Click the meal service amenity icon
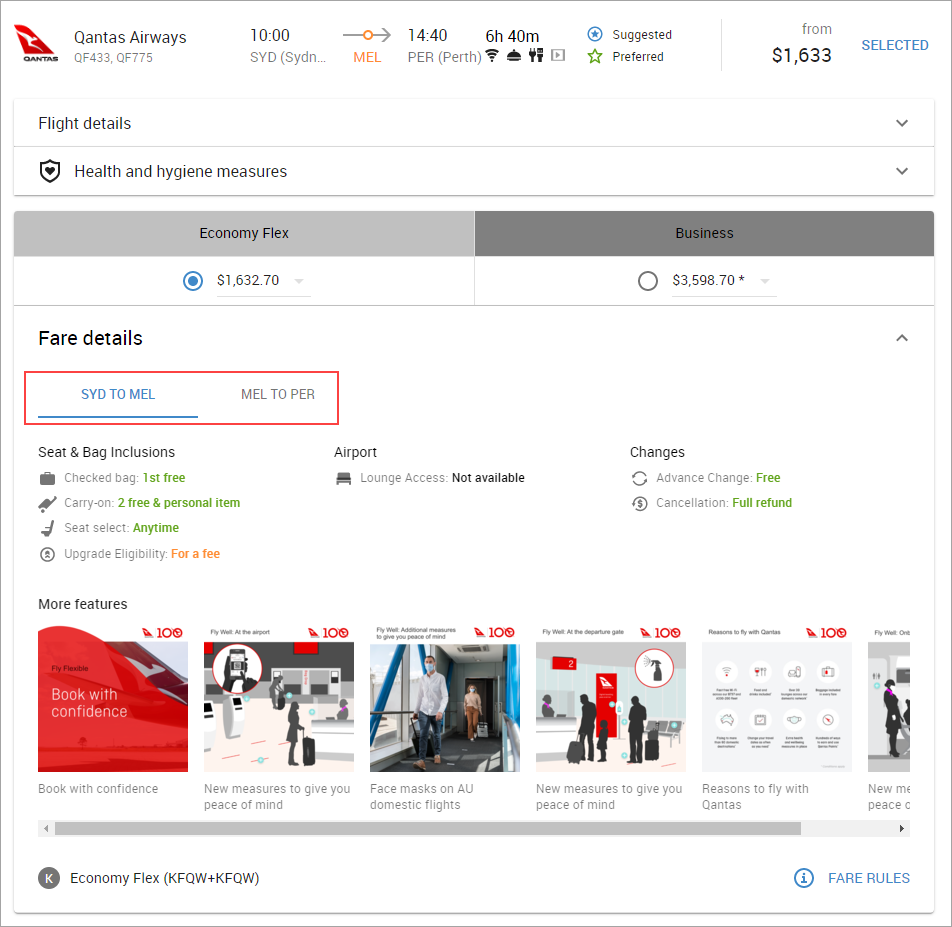The width and height of the screenshot is (952, 927). tap(514, 56)
